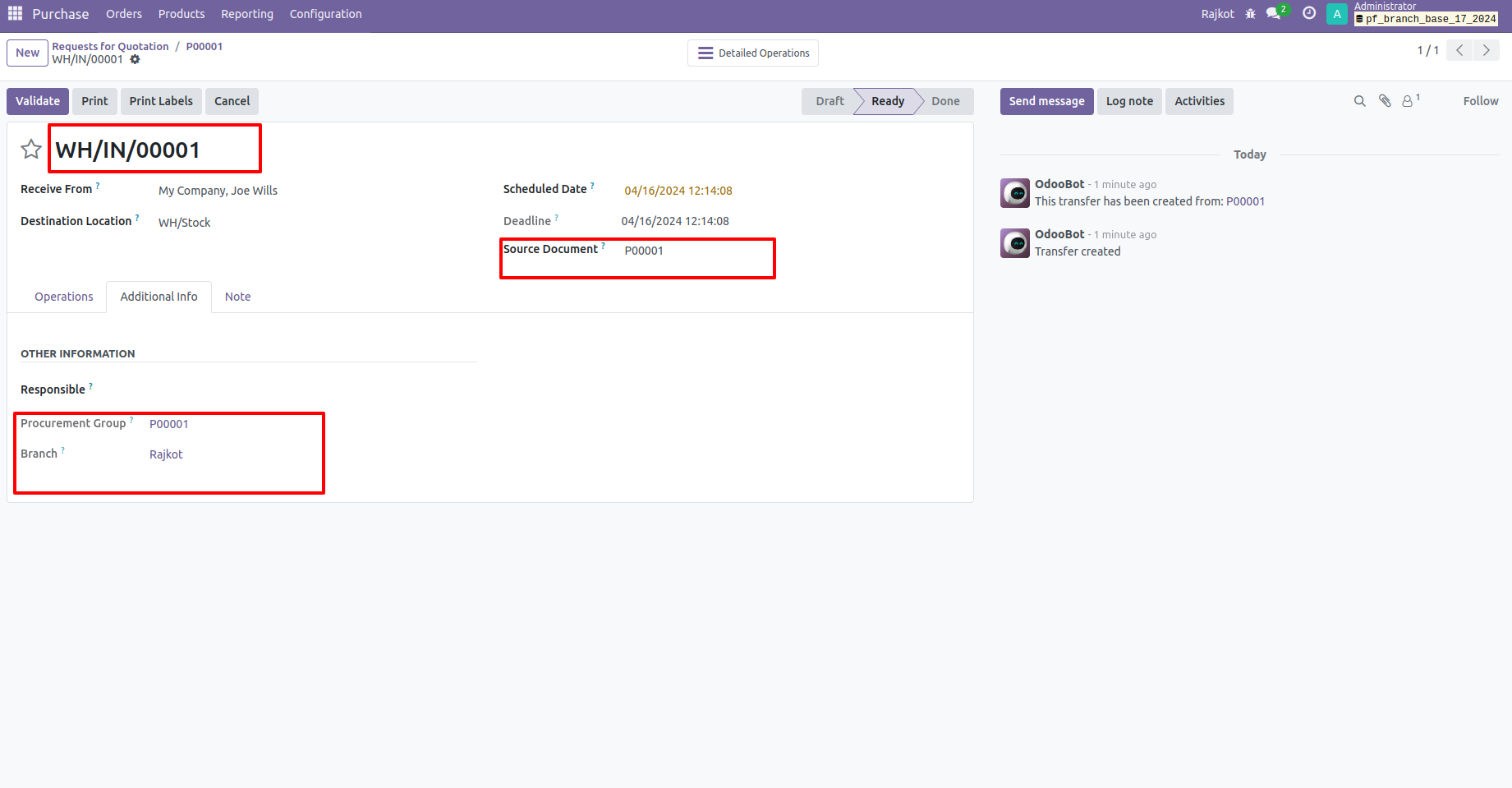Switch to the Operations tab
The image size is (1512, 788).
pos(64,297)
